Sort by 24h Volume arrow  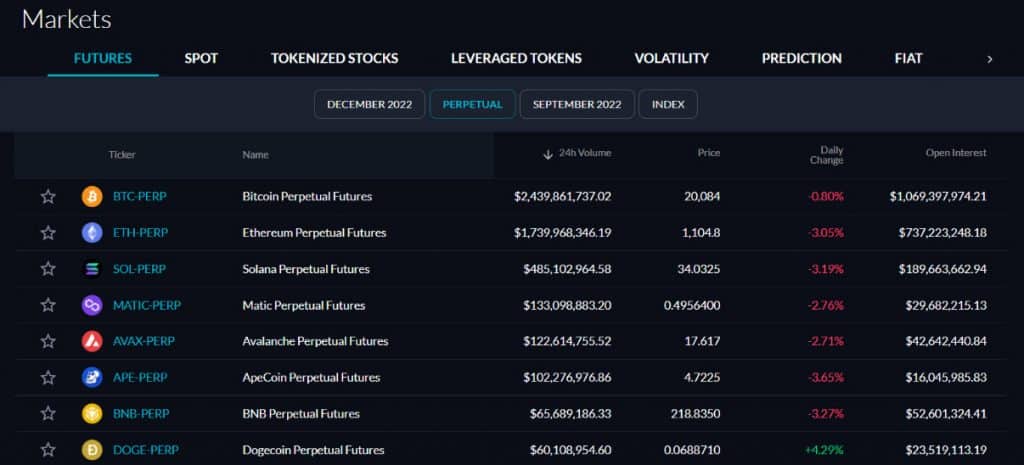(548, 154)
